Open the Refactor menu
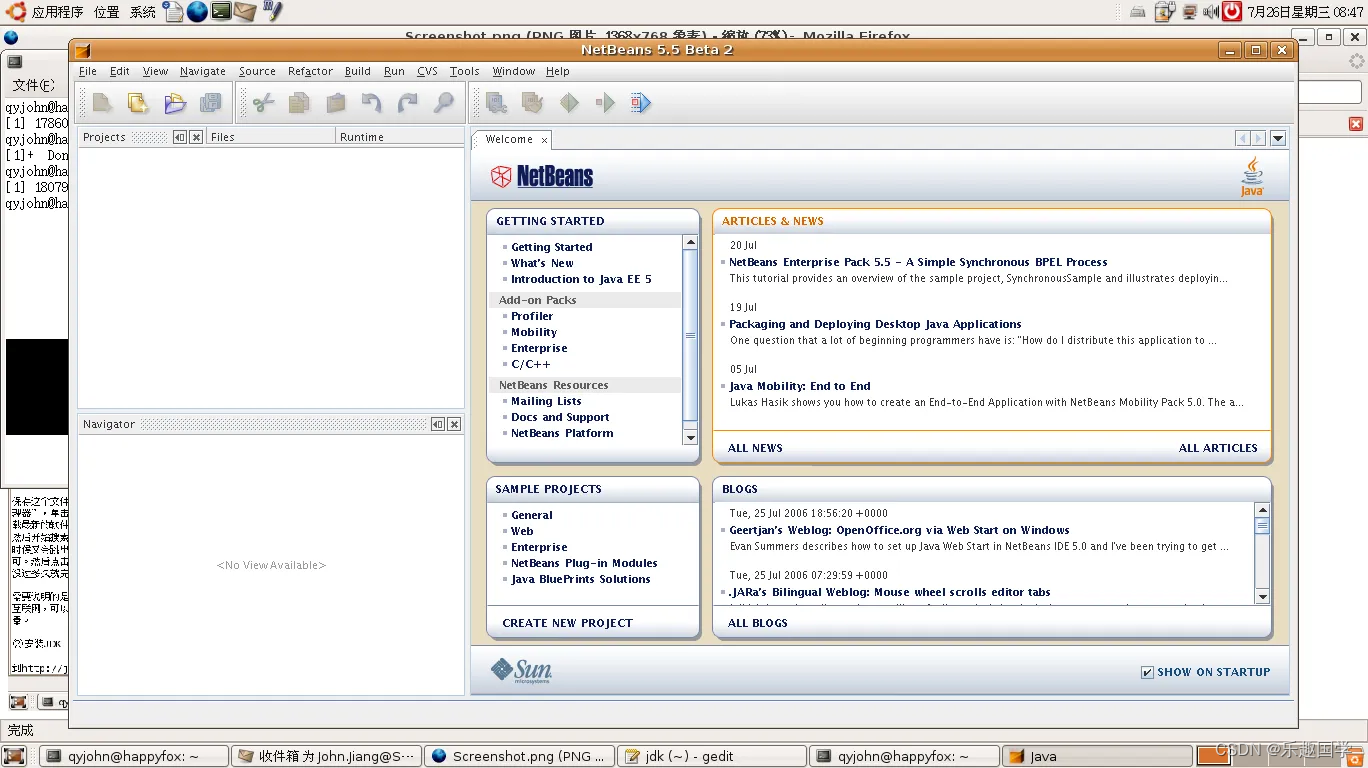This screenshot has height=768, width=1368. (310, 71)
